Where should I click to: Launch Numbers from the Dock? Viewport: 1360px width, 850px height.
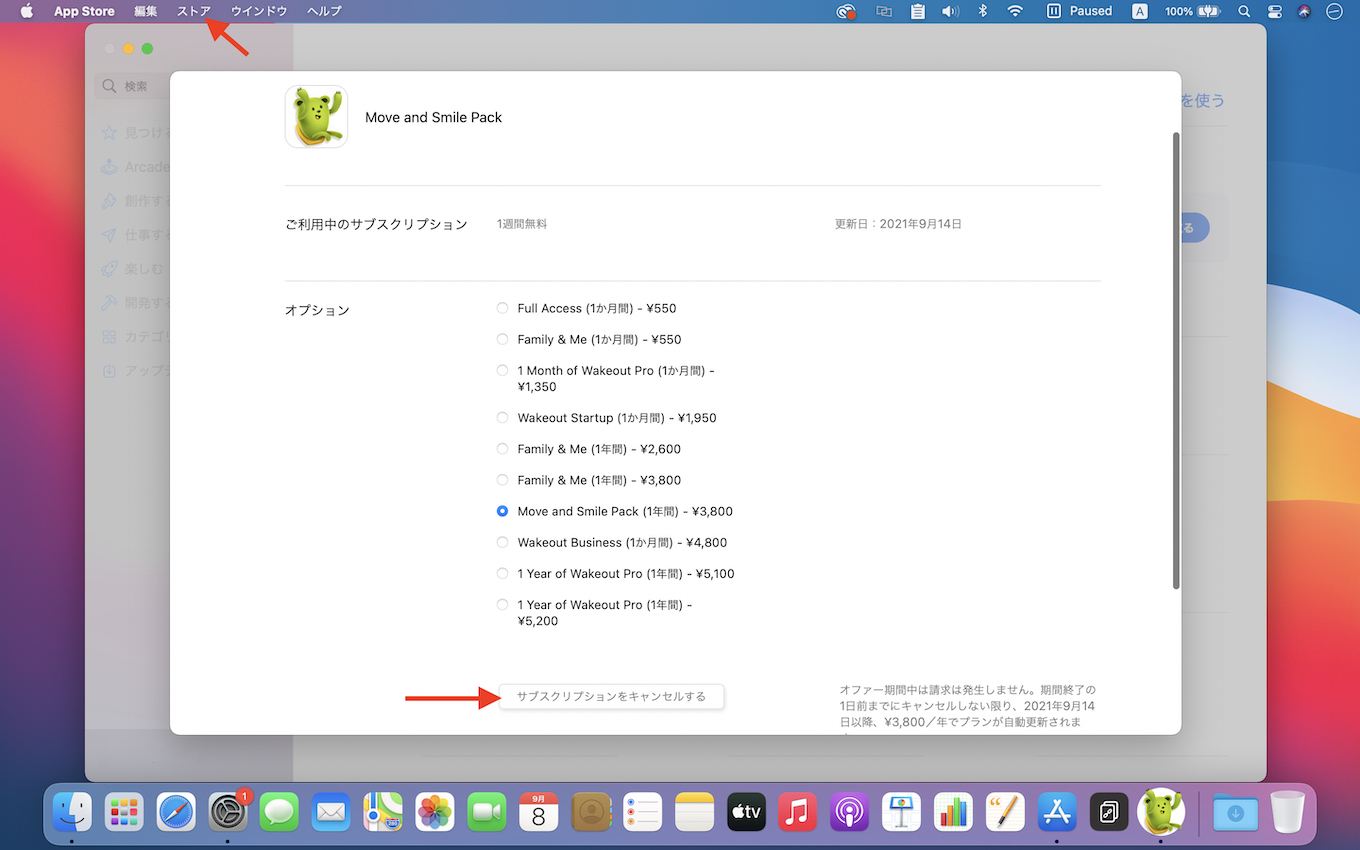click(x=954, y=812)
